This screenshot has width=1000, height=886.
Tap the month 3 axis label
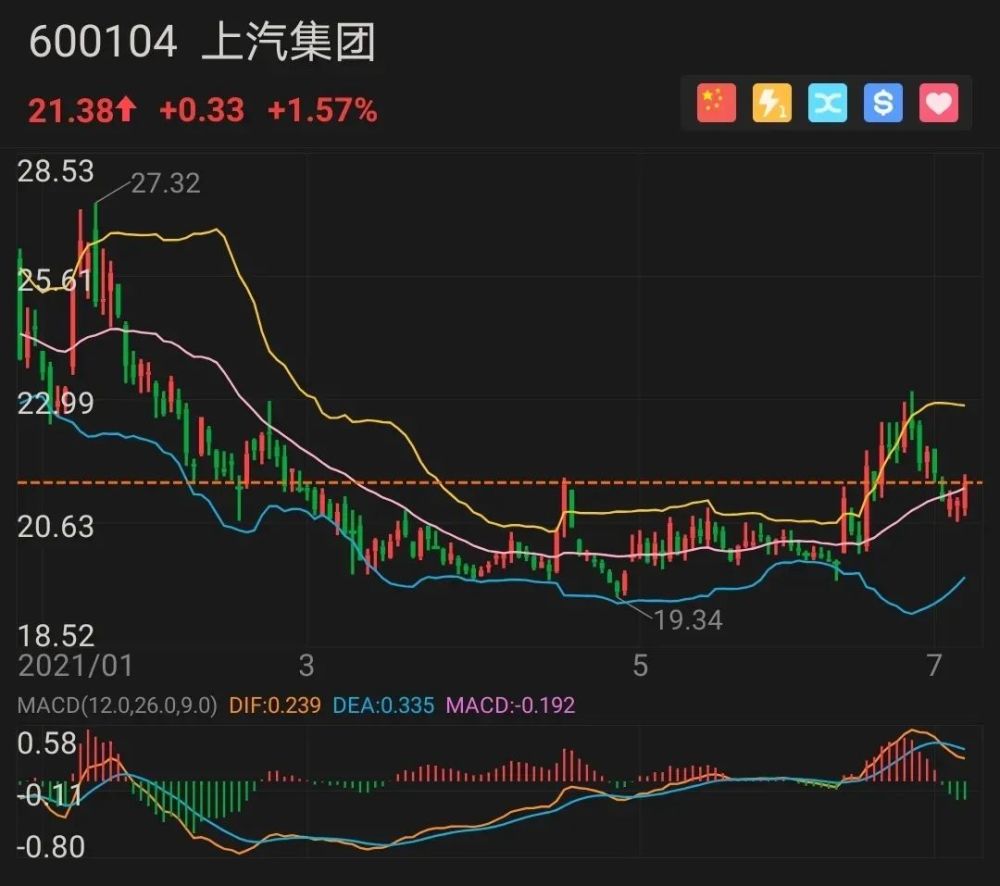tap(307, 666)
